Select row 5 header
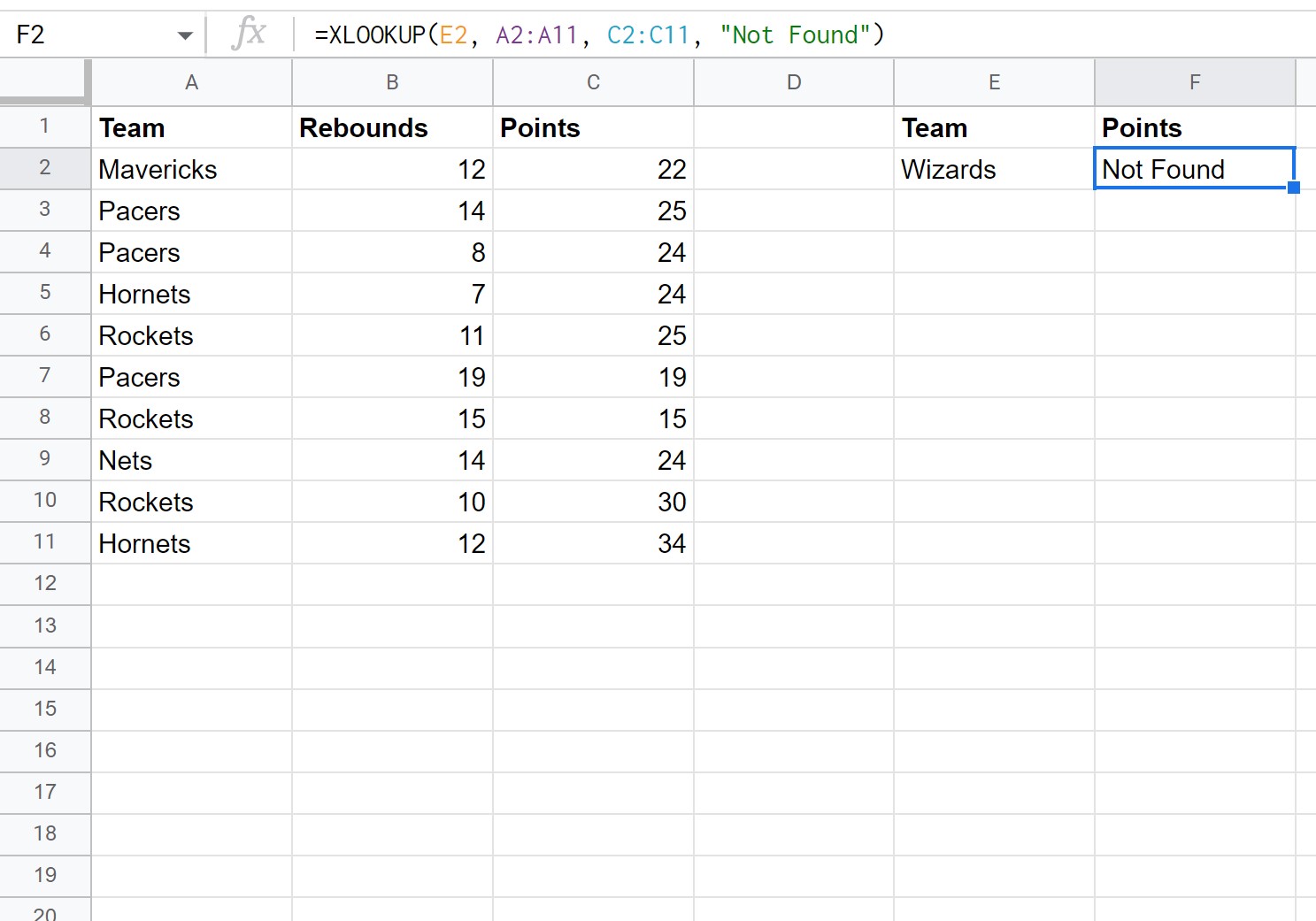Viewport: 1316px width, 921px height. [45, 293]
